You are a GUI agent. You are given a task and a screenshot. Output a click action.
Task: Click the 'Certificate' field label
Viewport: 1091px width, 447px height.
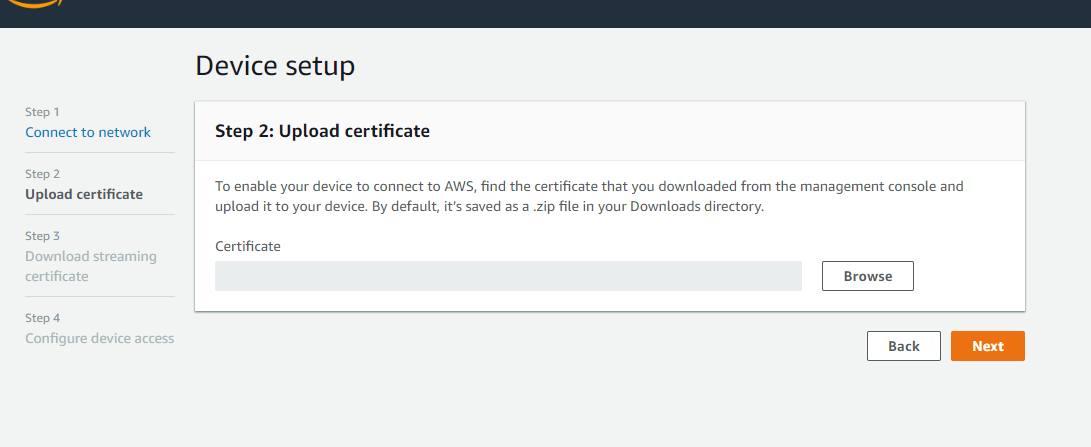pyautogui.click(x=248, y=246)
